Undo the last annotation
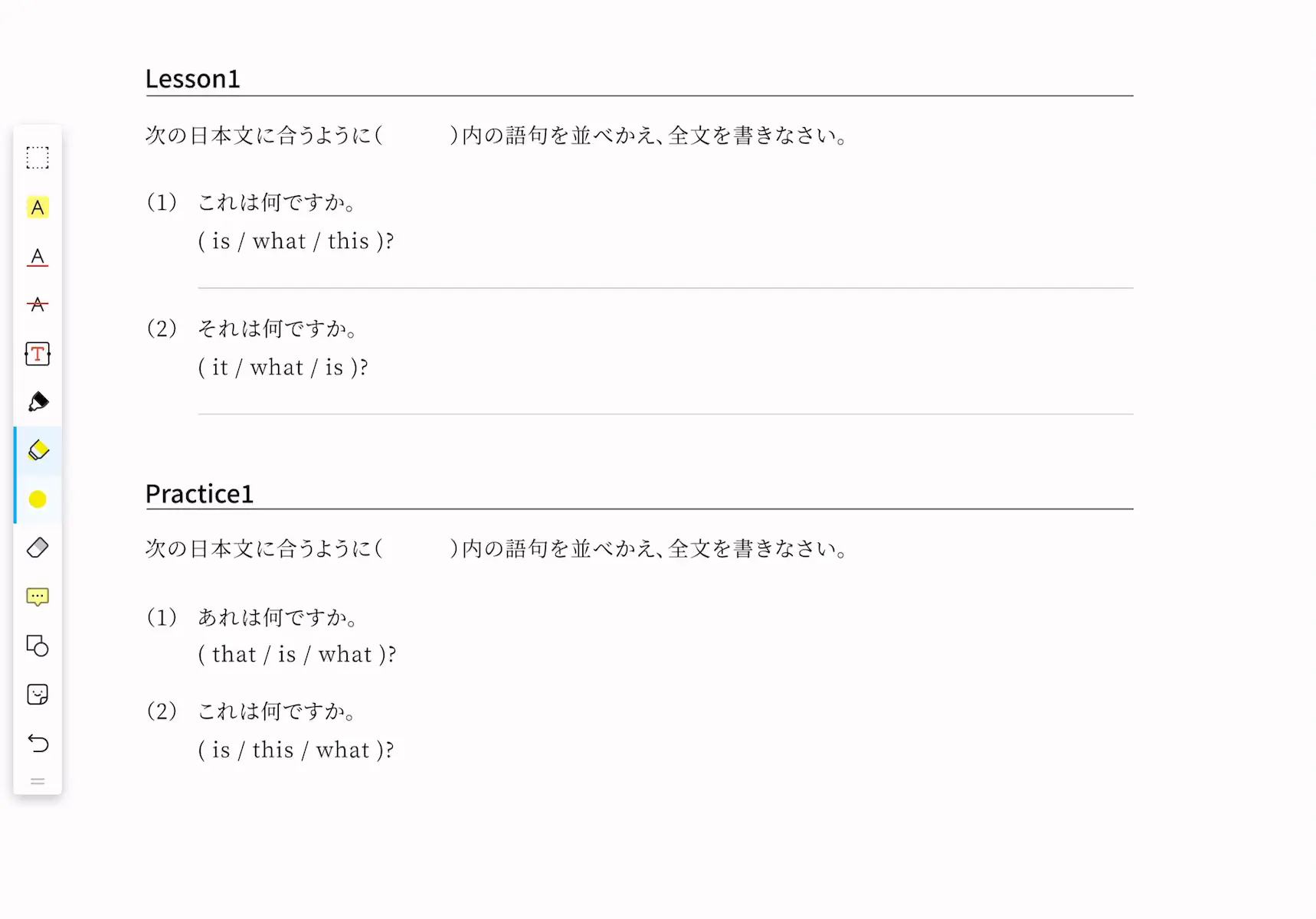 [38, 743]
